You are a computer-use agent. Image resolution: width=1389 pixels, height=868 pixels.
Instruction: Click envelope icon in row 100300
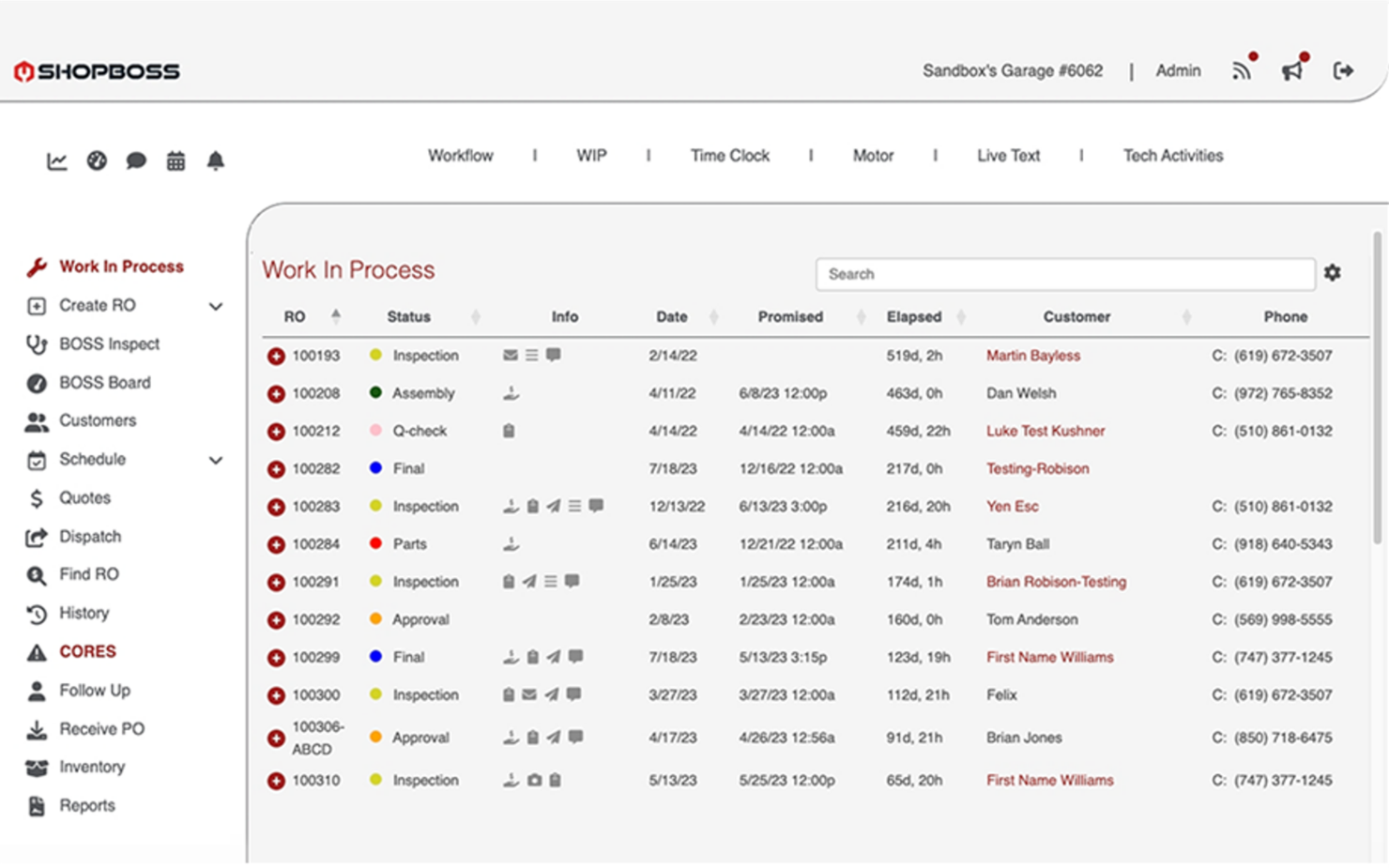pyautogui.click(x=529, y=694)
